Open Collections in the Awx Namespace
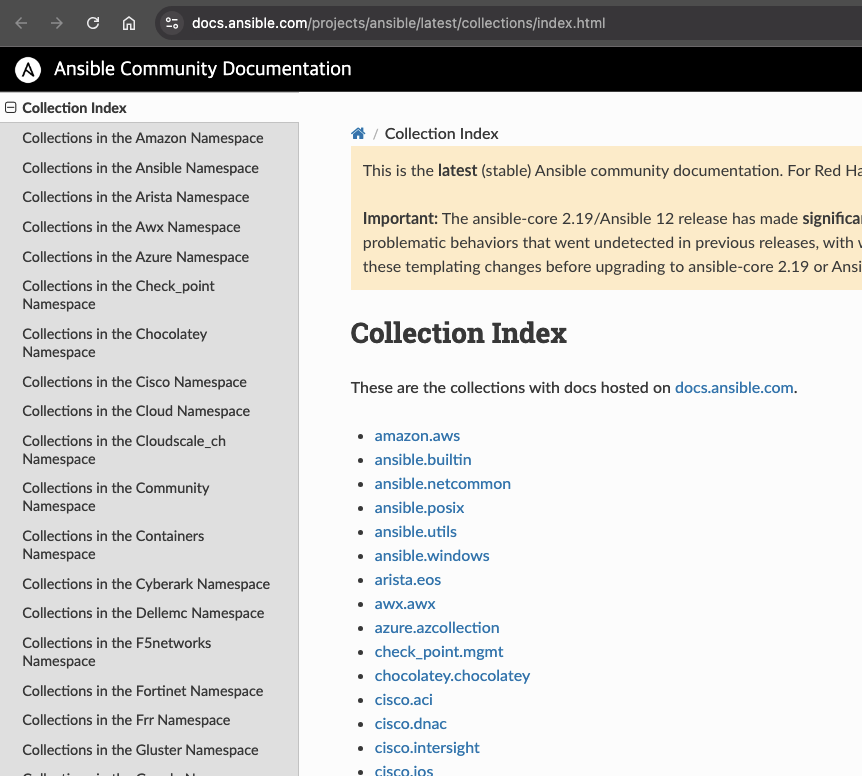This screenshot has height=776, width=862. point(131,227)
